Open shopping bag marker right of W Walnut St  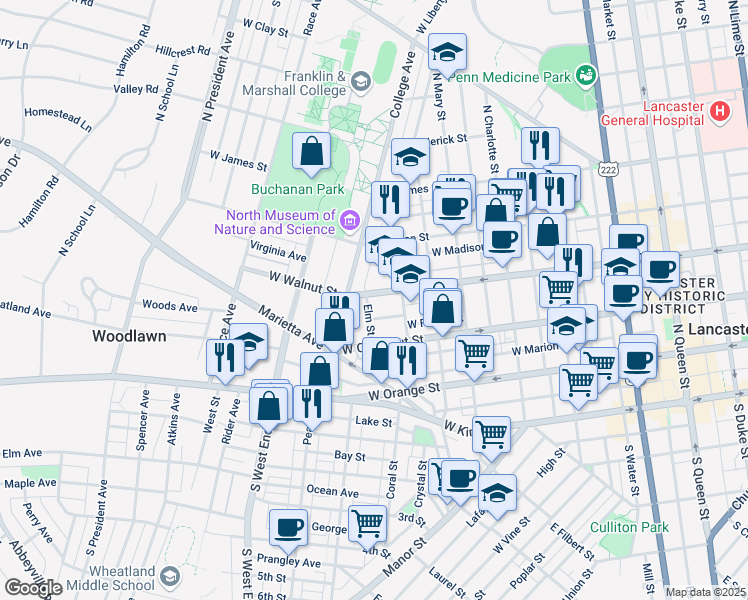(x=443, y=310)
